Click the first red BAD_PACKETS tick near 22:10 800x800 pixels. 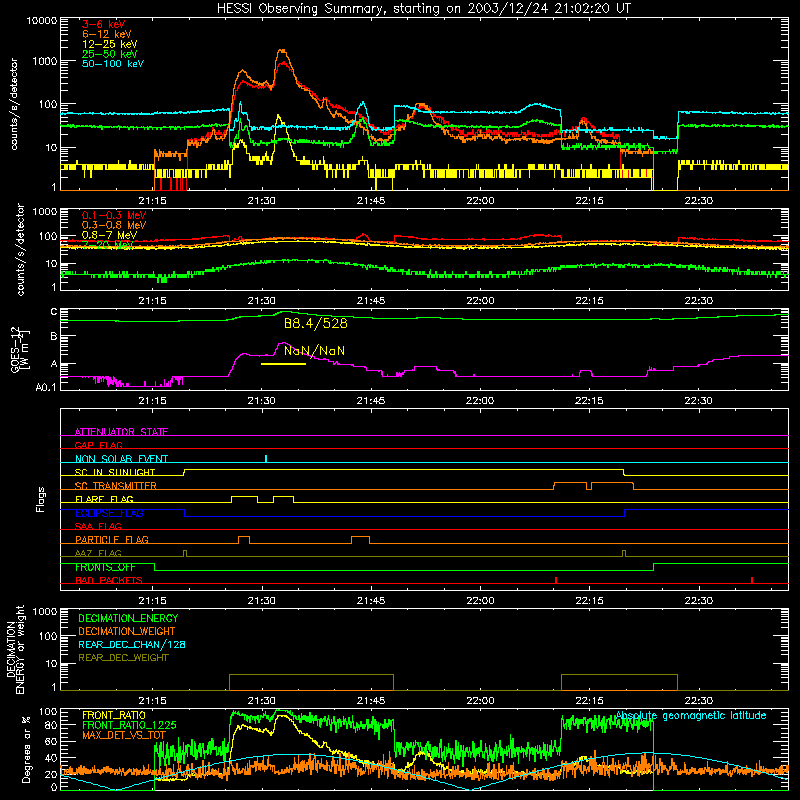pyautogui.click(x=556, y=580)
